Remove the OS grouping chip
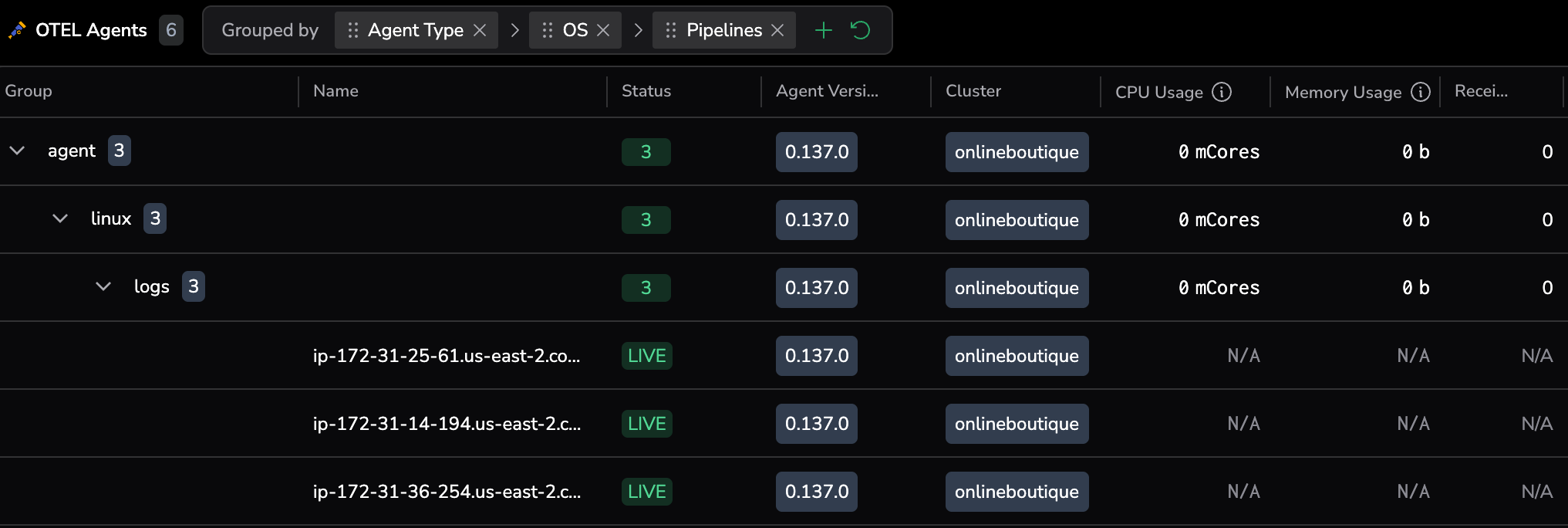 coord(603,30)
